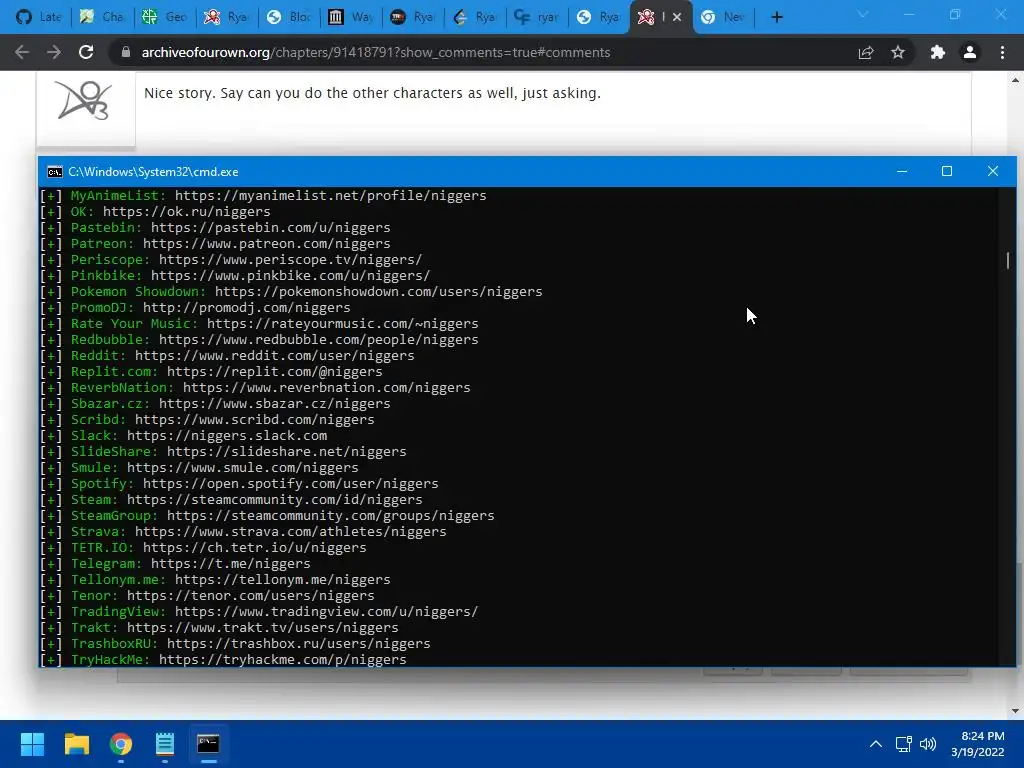Open the Chrome extensions puzzle icon
Viewport: 1024px width, 768px height.
point(938,52)
